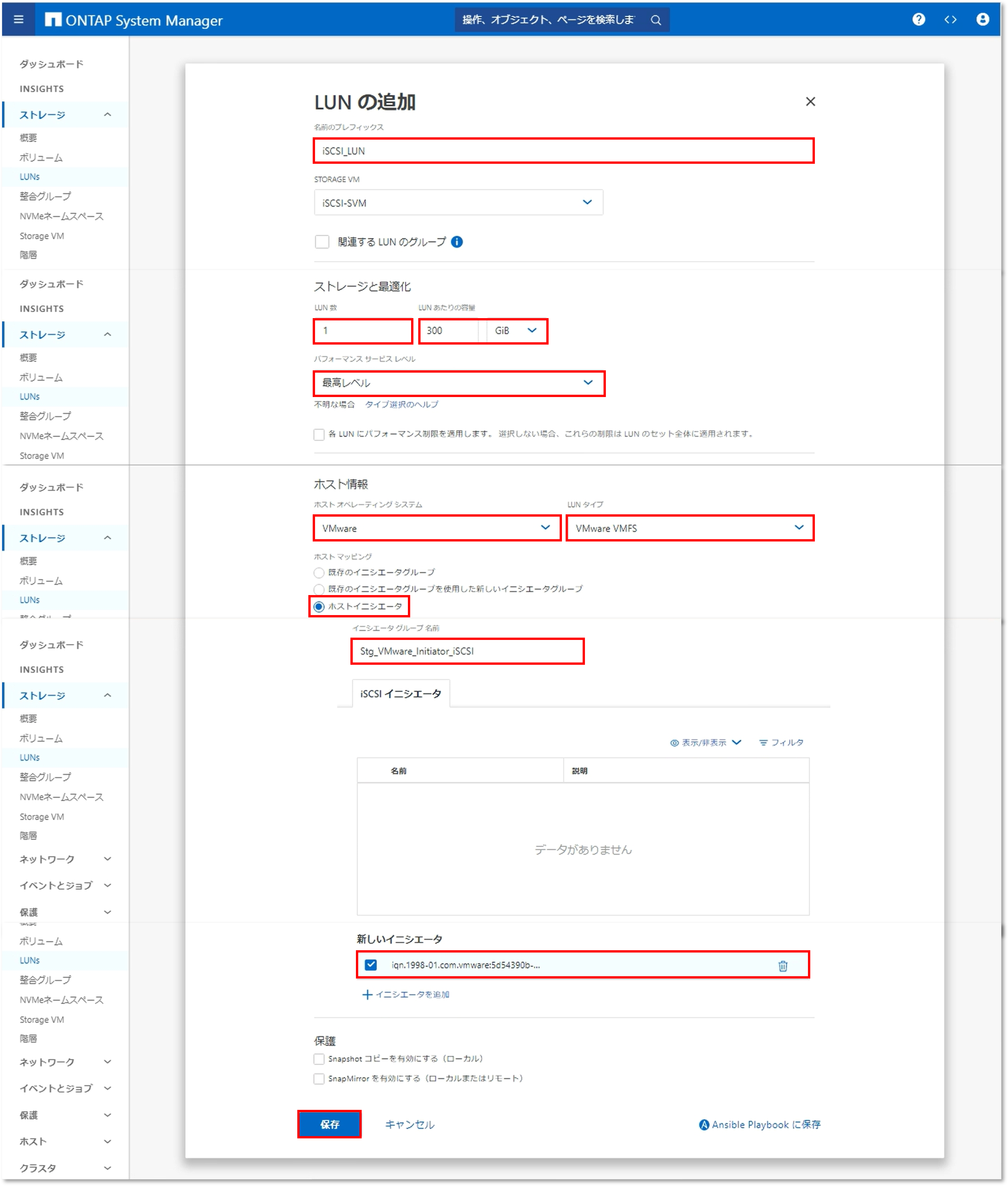Open the LUN タイプ dropdown VMware VMFS
1008x1186 pixels.
(690, 528)
